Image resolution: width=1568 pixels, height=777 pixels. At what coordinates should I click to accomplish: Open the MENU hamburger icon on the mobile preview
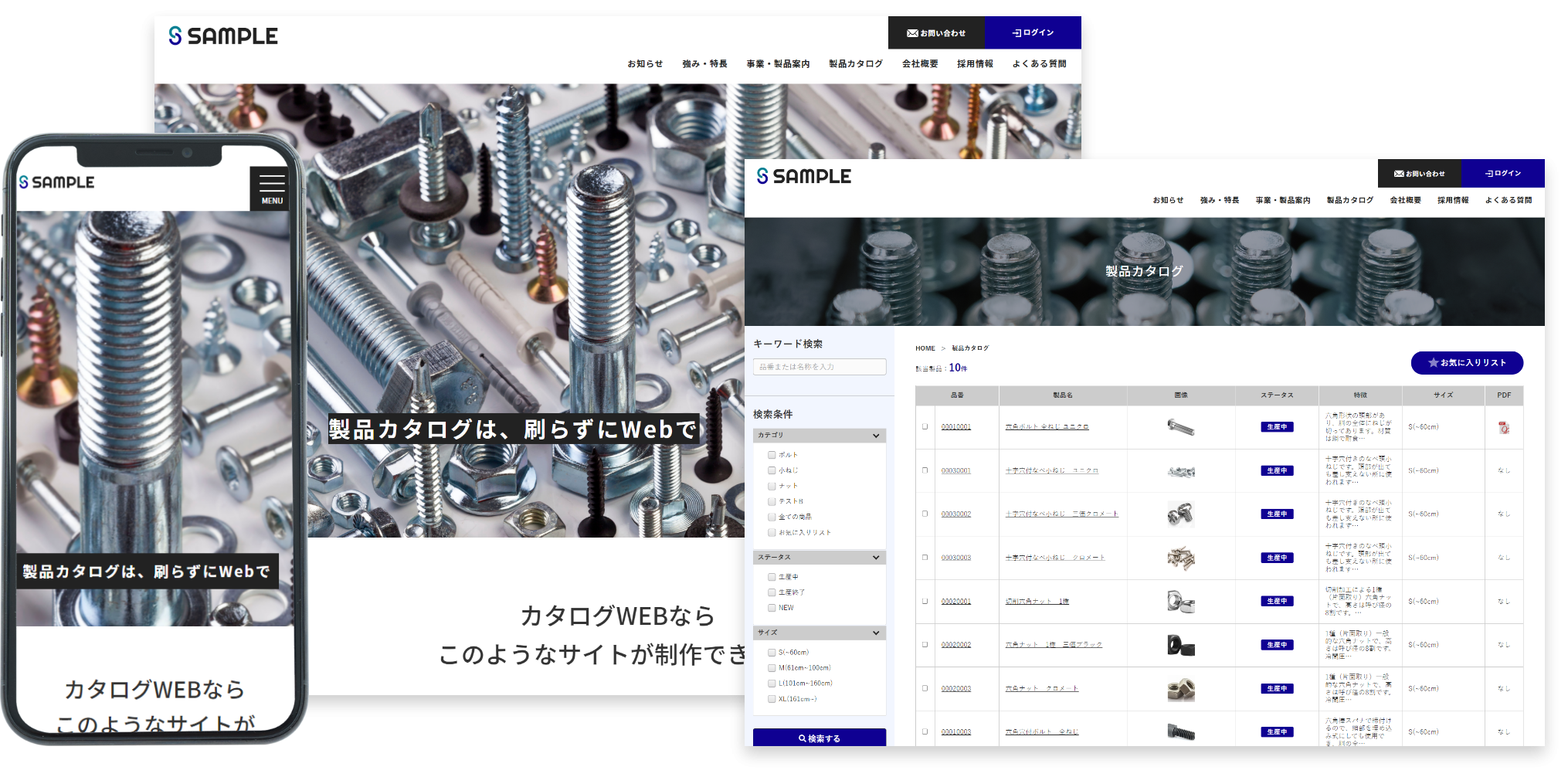[x=272, y=188]
